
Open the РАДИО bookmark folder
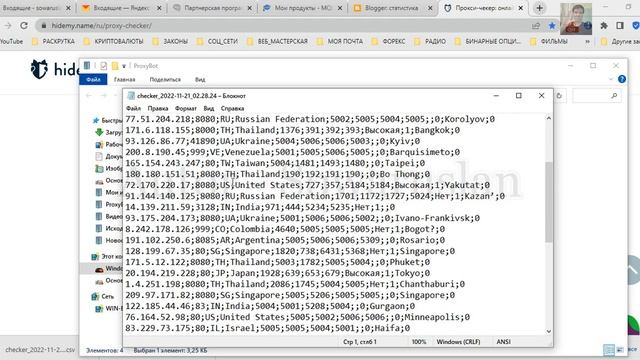pos(430,41)
